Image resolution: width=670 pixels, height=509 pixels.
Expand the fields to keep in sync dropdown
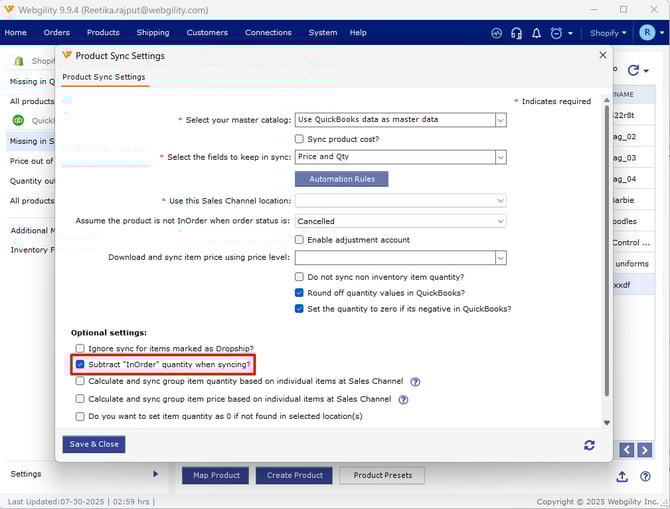coord(400,157)
